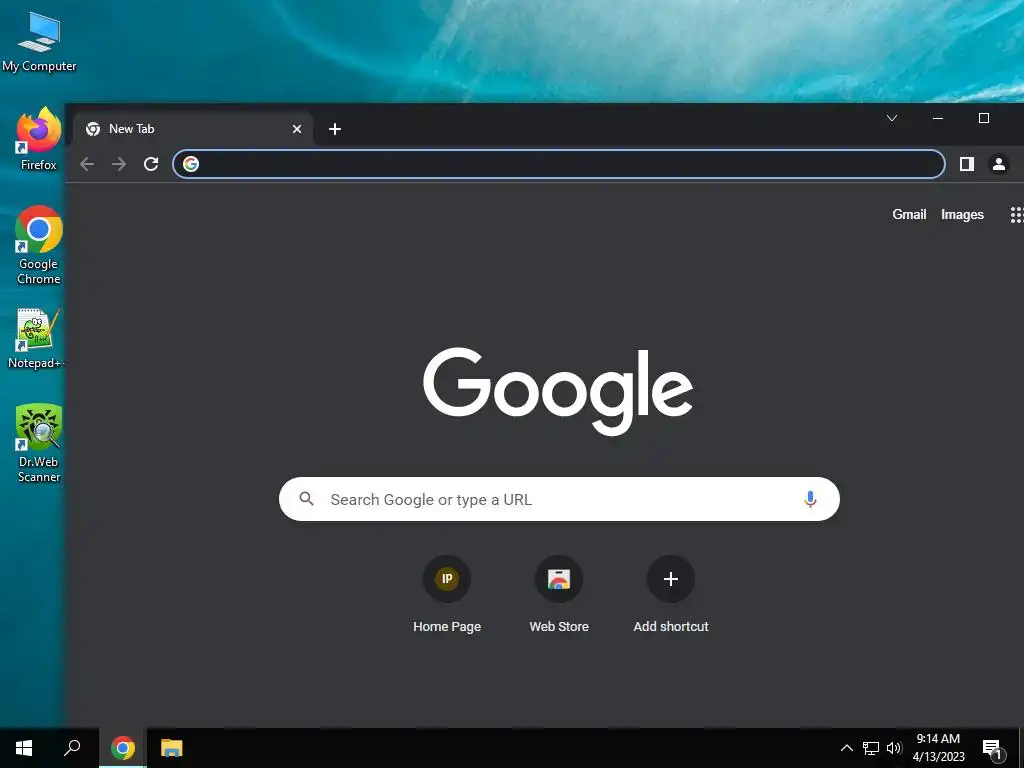The height and width of the screenshot is (768, 1024).
Task: Open the Images link
Action: [962, 214]
